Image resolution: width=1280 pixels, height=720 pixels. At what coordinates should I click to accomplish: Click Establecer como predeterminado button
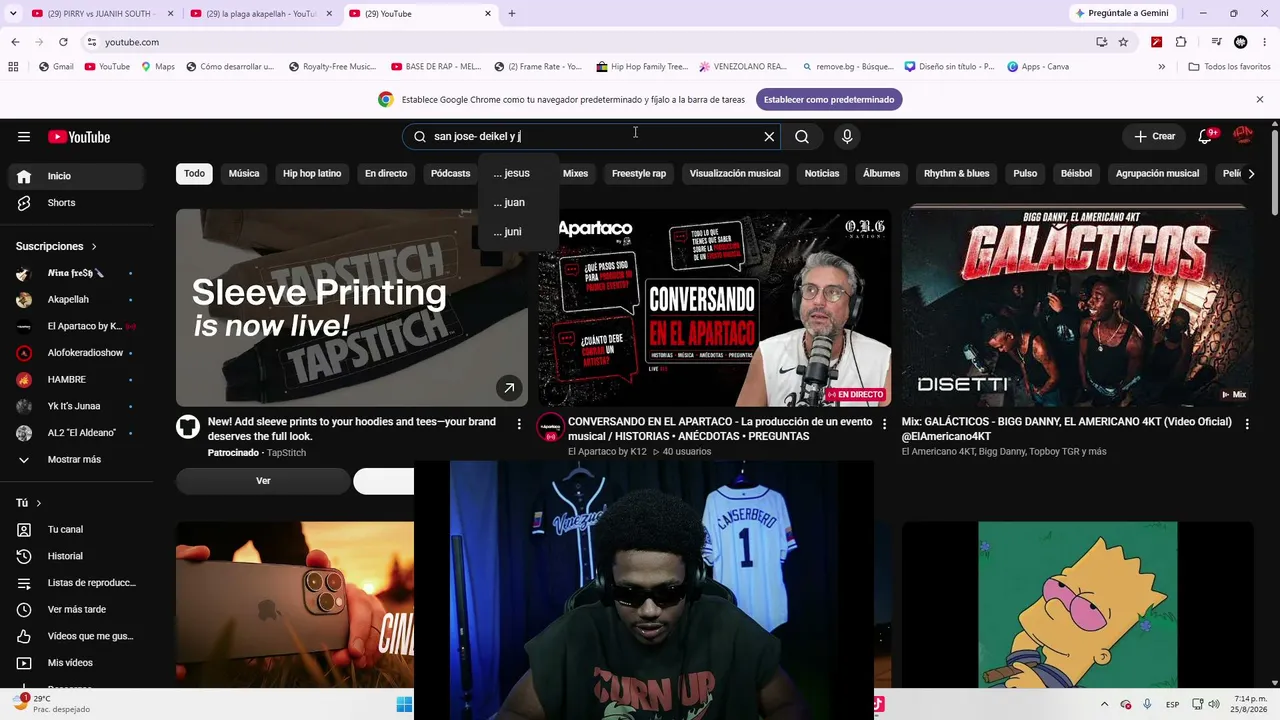(x=829, y=100)
